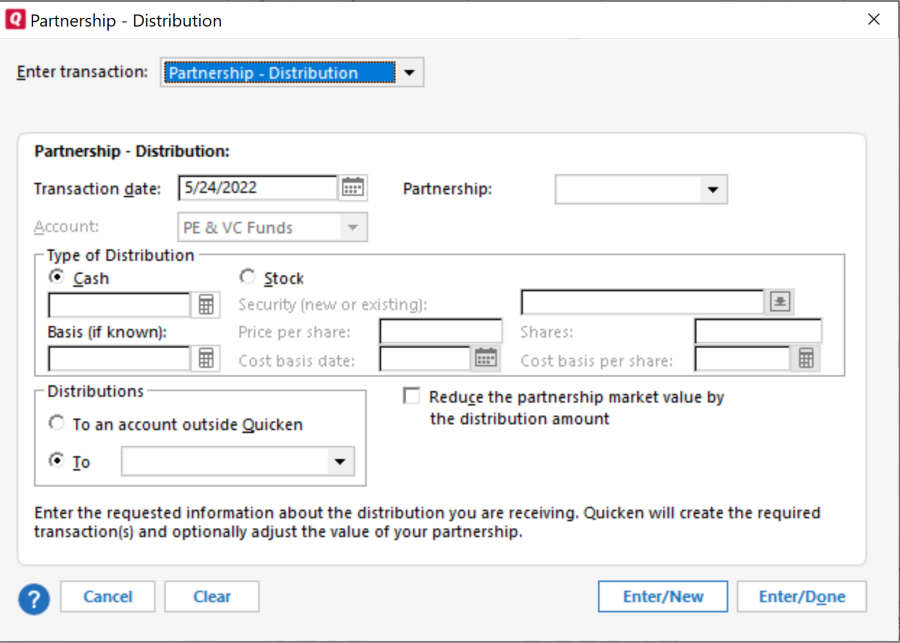Image resolution: width=900 pixels, height=643 pixels.
Task: Expand the To account dropdown
Action: point(340,462)
